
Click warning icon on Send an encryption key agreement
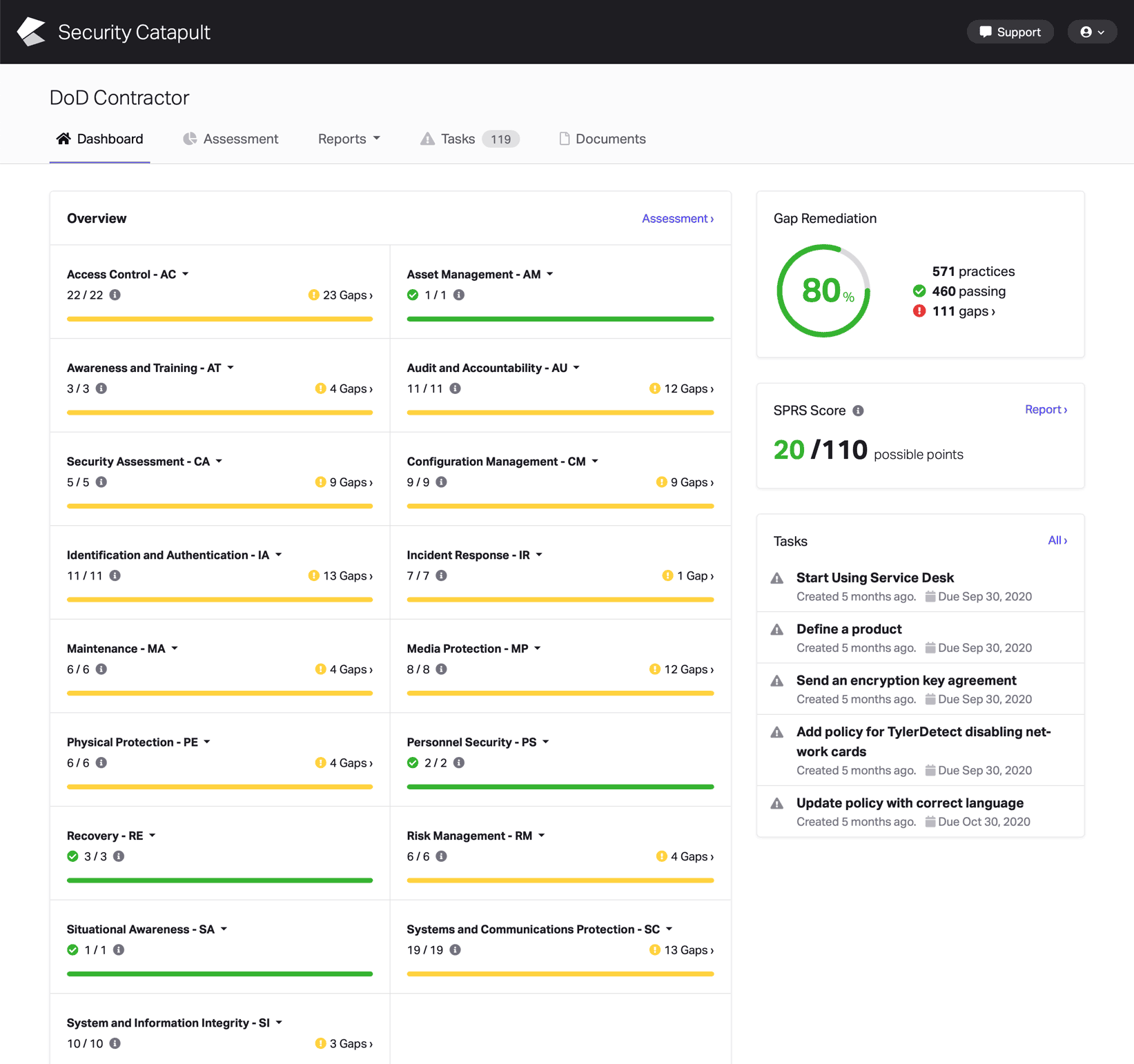coord(777,681)
